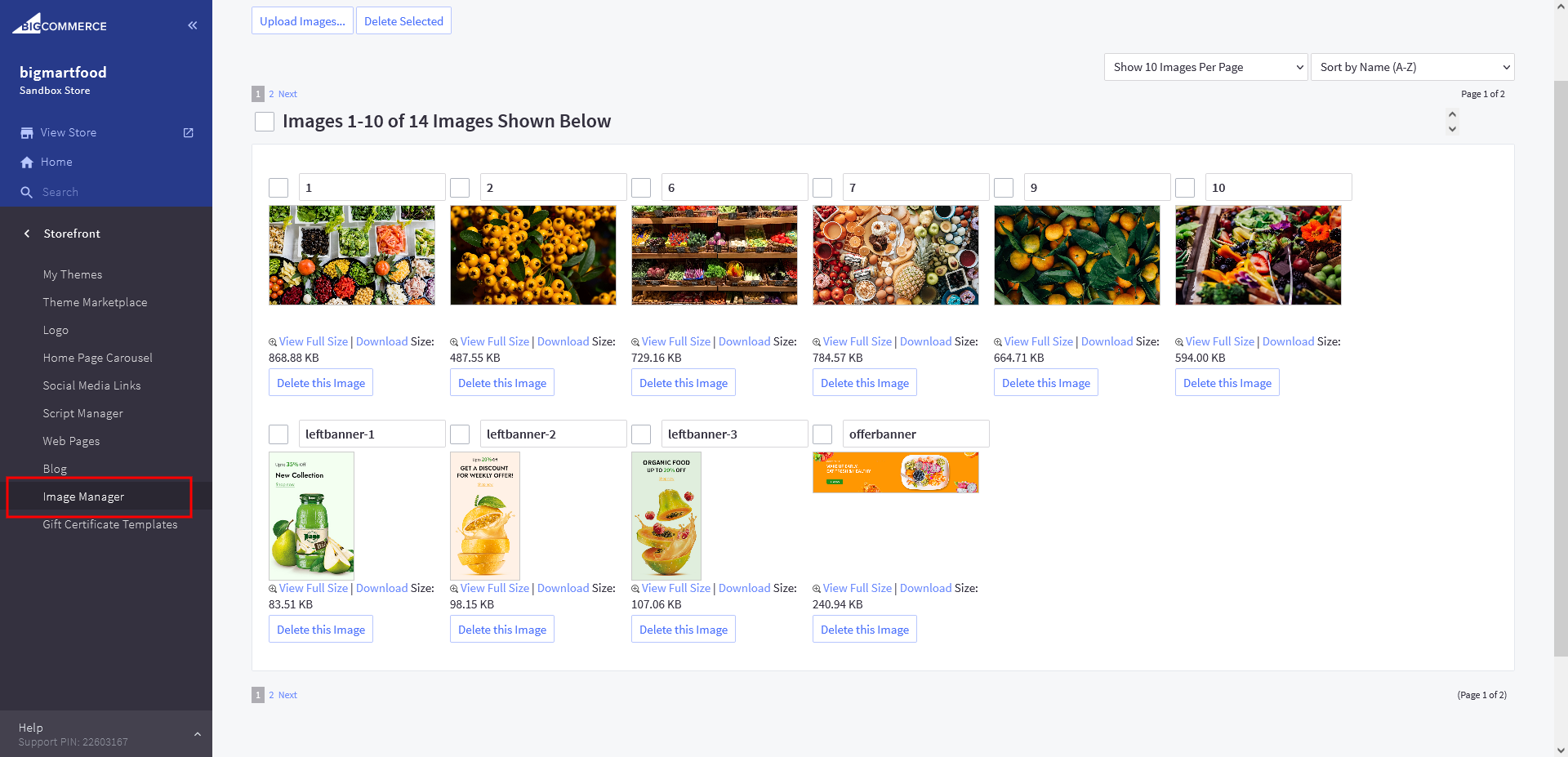Click the BigCommerce logo

[60, 24]
